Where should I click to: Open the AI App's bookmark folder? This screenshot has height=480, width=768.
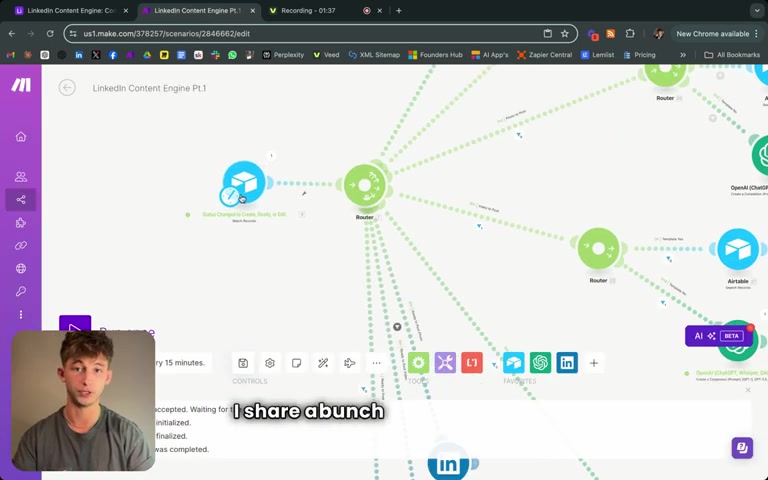pyautogui.click(x=490, y=55)
